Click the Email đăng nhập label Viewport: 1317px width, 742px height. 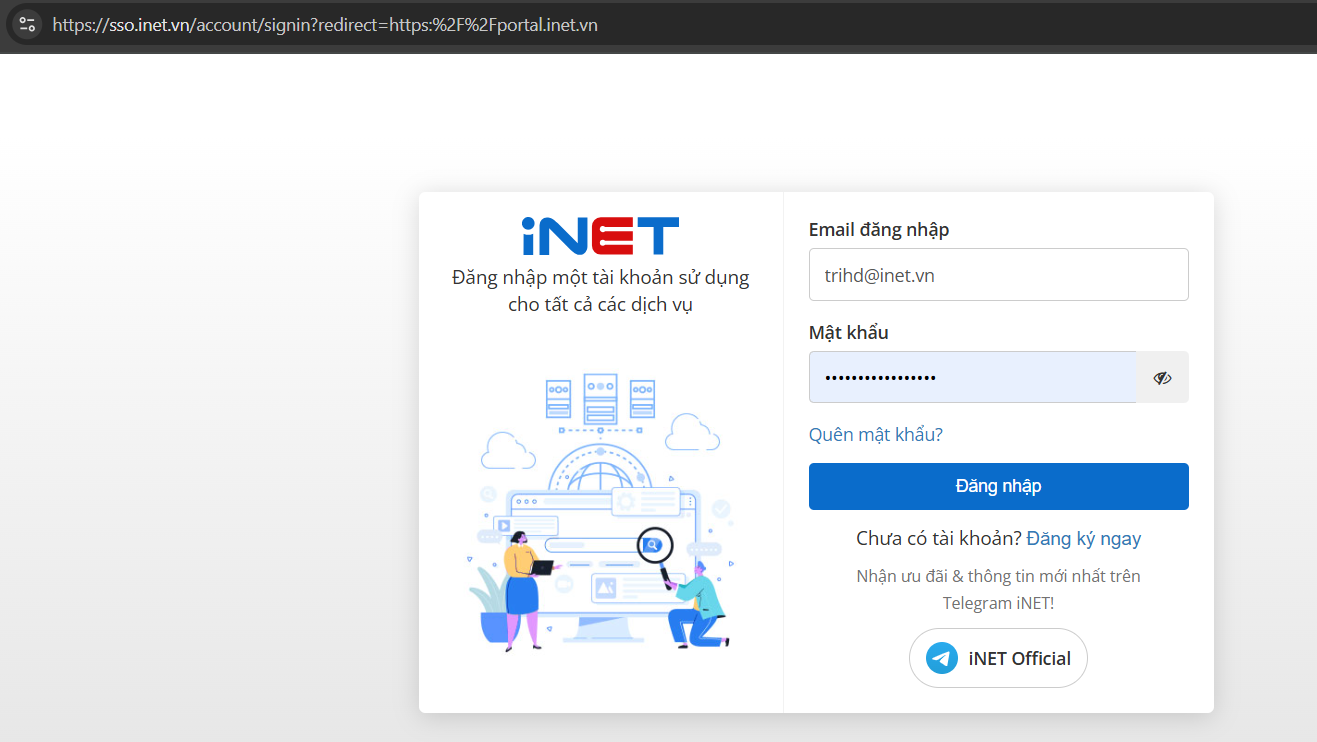click(879, 230)
